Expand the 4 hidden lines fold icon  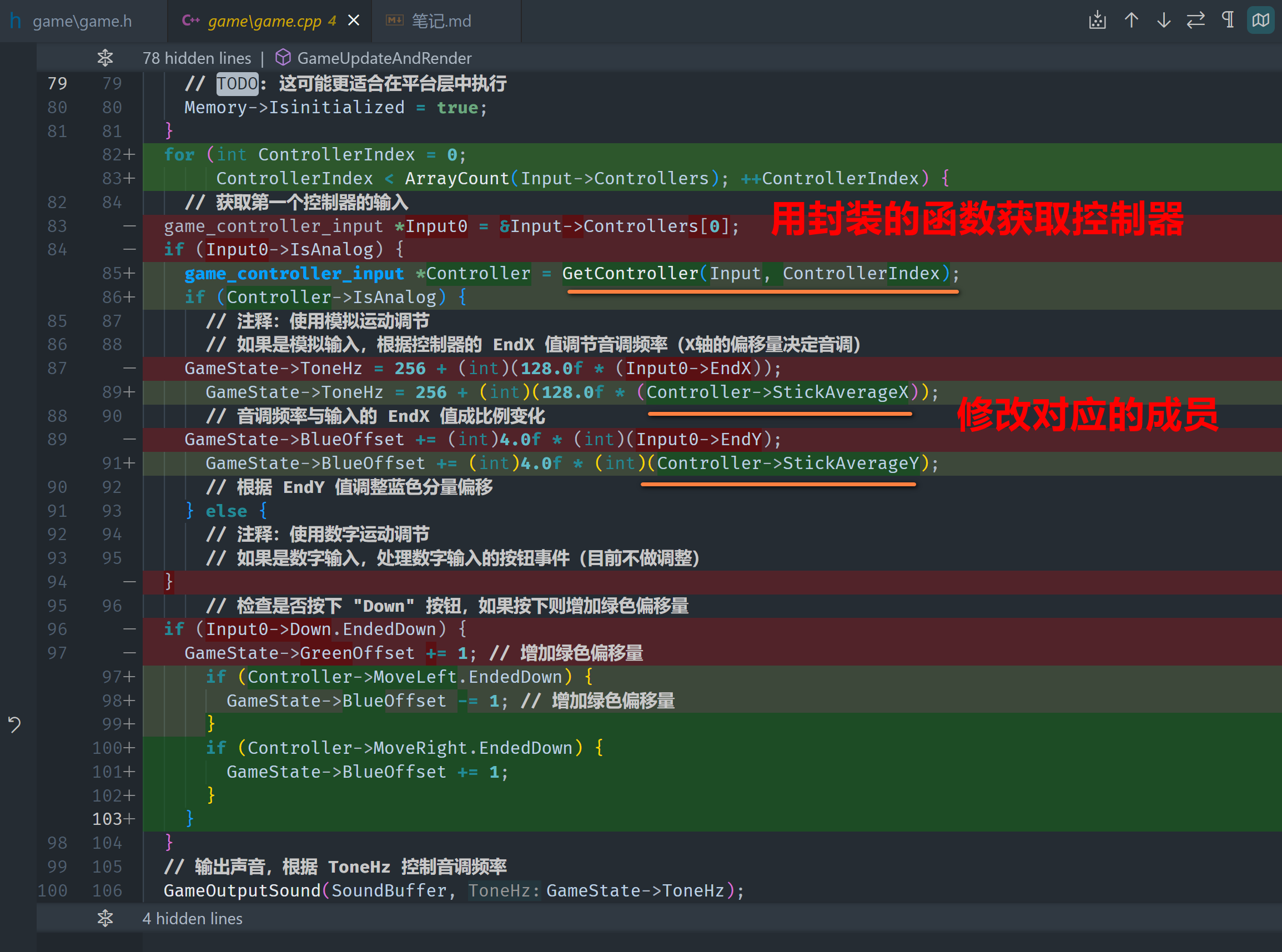pos(105,918)
